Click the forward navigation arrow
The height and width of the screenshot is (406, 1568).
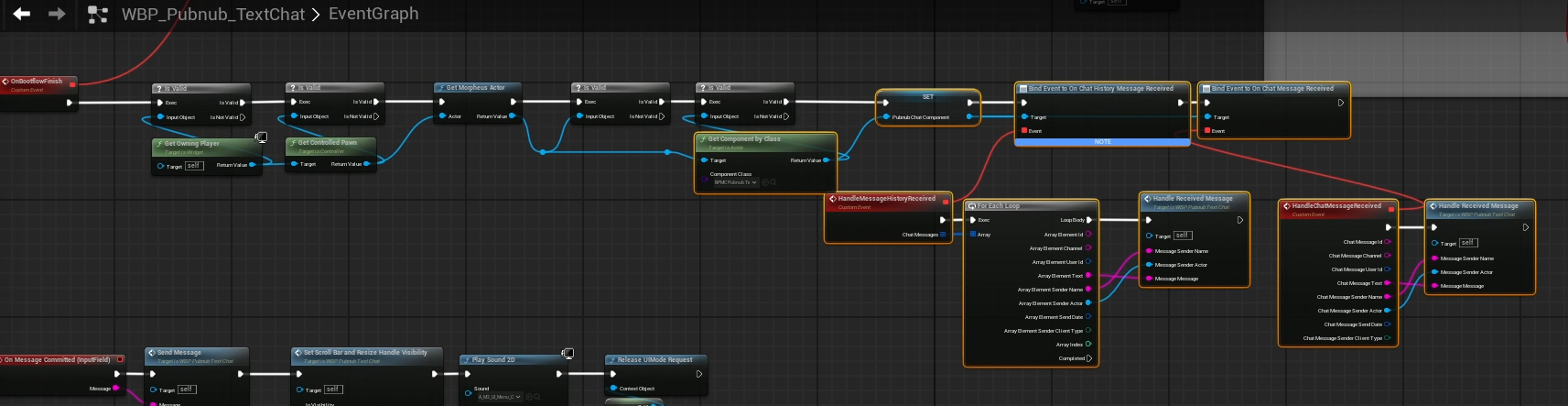coord(57,14)
